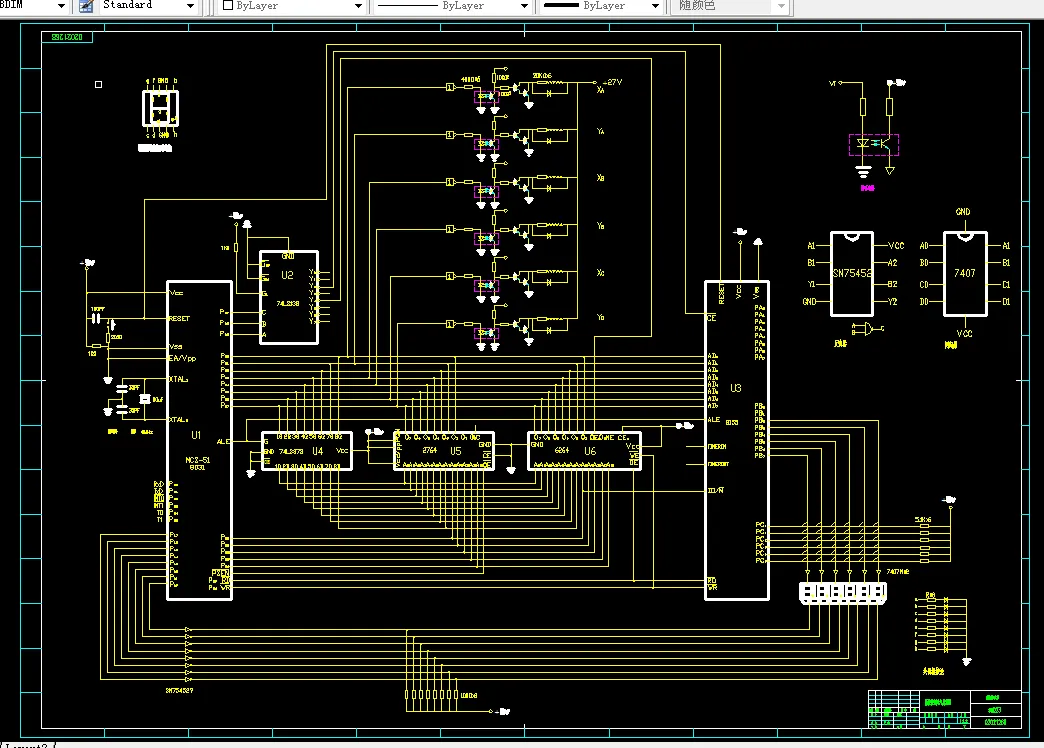
Task: Click the green title block table
Action: [944, 709]
